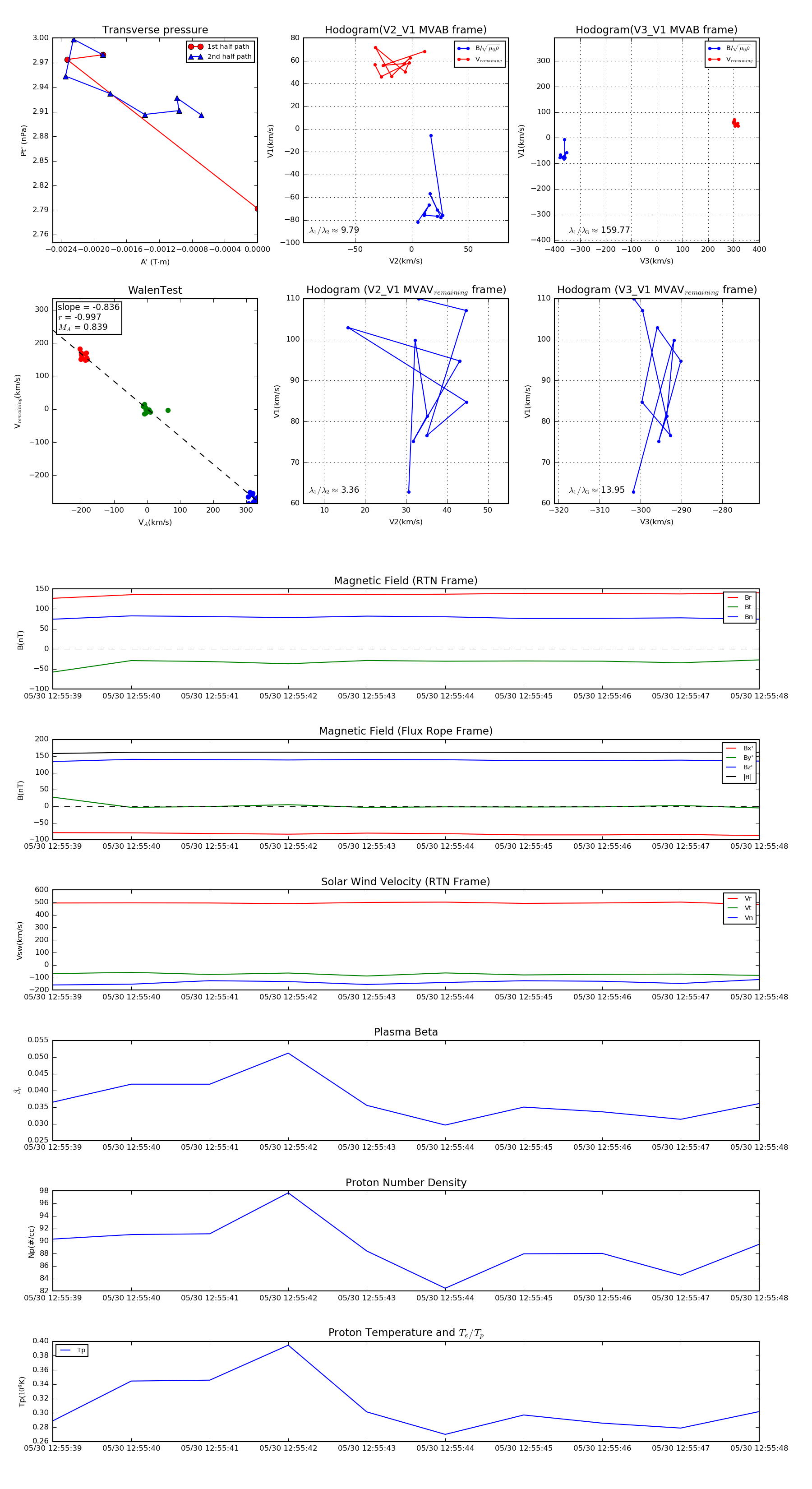The width and height of the screenshot is (812, 1489).
Task: Click the λ1/λ3 ≈ 159.77 label
Action: coord(600,230)
